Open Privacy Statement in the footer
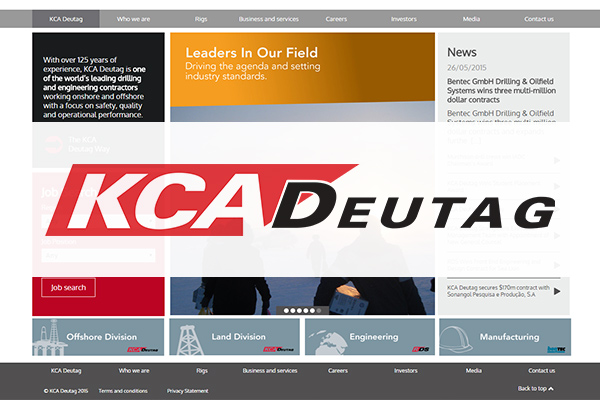The height and width of the screenshot is (400, 600). click(188, 391)
